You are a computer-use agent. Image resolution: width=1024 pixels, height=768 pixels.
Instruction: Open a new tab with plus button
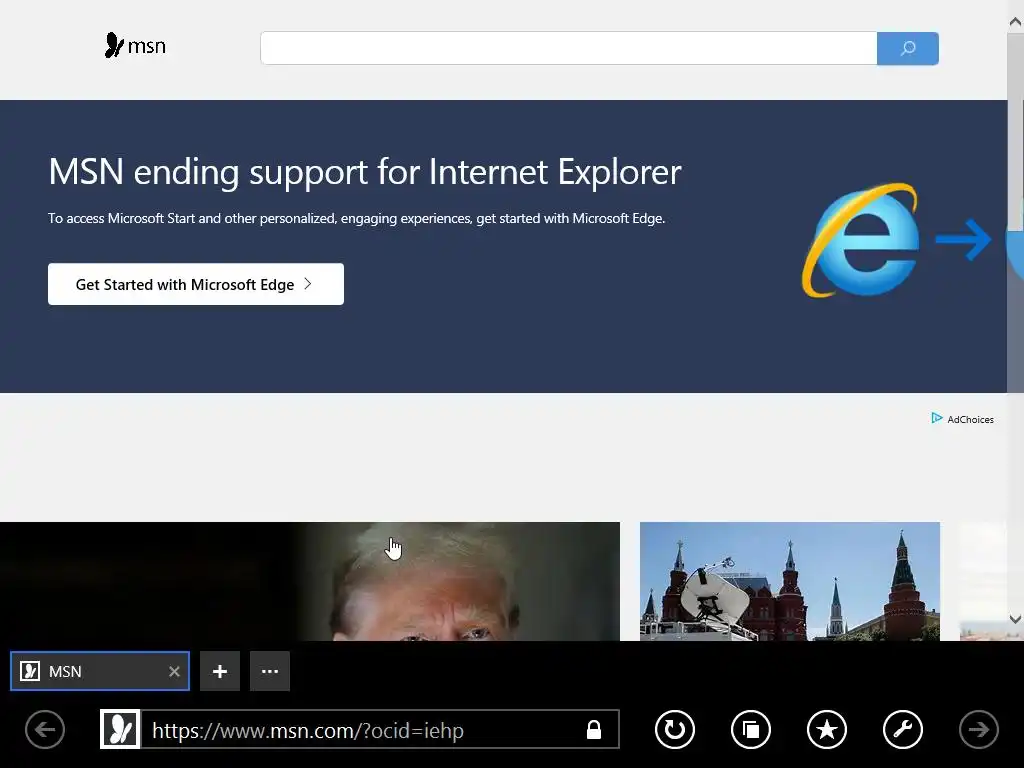coord(220,671)
